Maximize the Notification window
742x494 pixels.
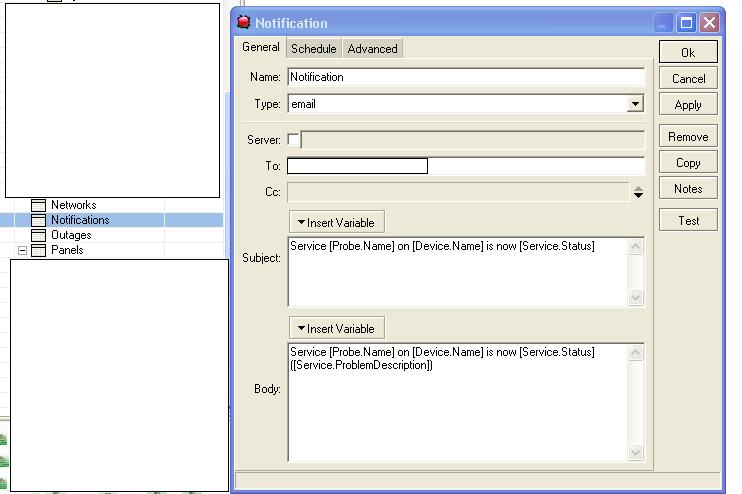(686, 23)
